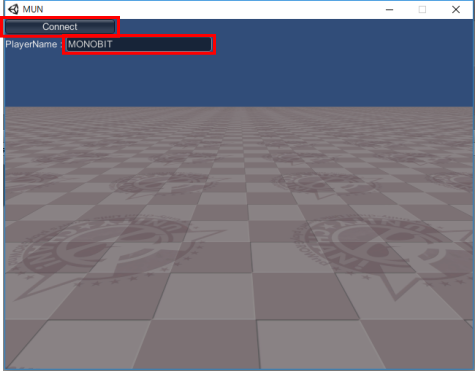Click the horizon line where floor meets sky
Viewport: 475px width, 371px height.
(x=239, y=107)
